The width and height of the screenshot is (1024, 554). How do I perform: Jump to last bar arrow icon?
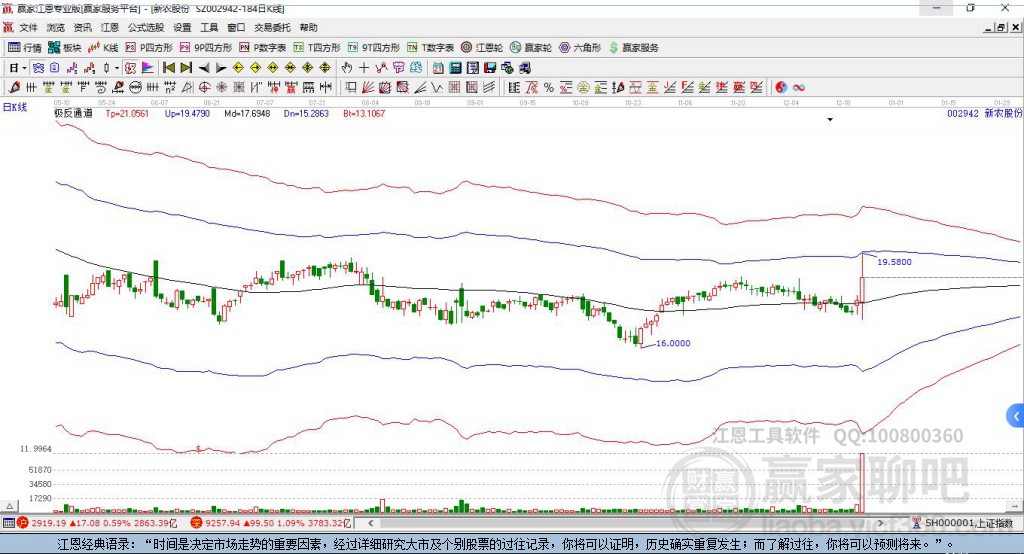186,68
